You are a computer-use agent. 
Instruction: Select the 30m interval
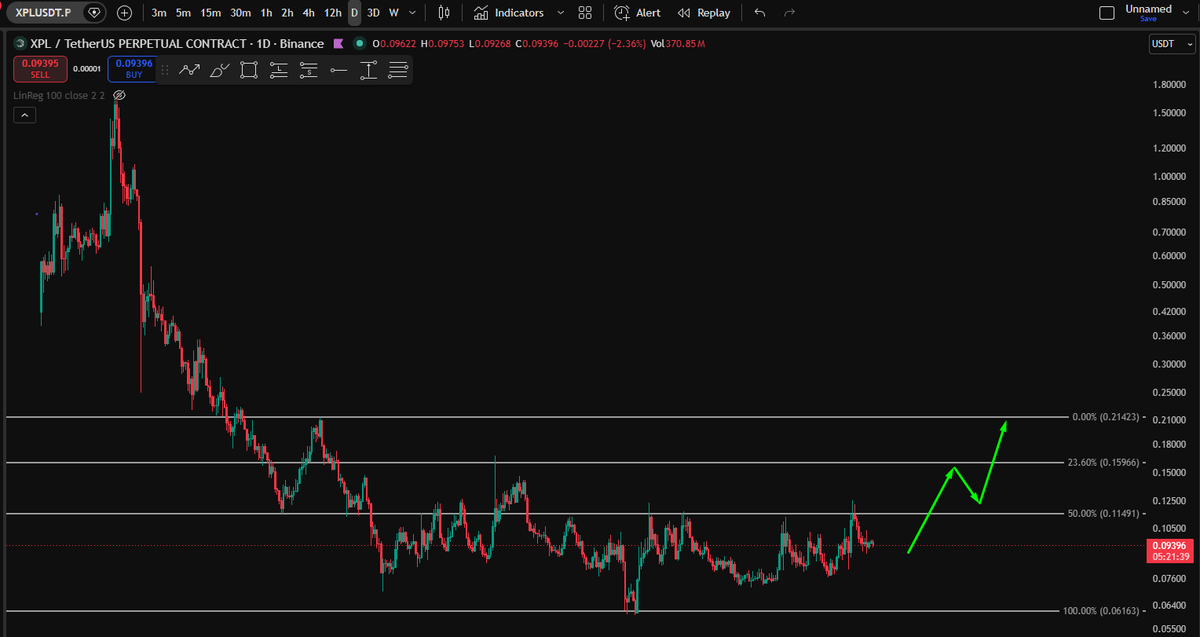[240, 13]
